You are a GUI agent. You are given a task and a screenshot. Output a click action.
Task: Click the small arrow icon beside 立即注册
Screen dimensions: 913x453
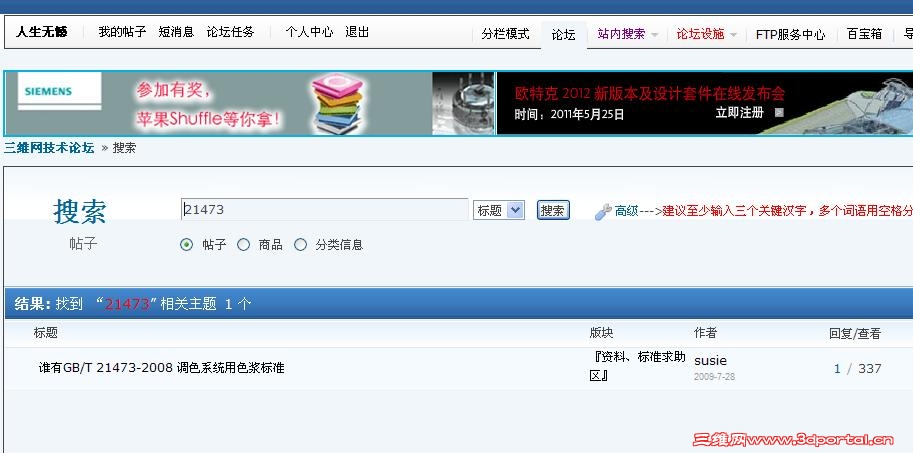[x=780, y=113]
